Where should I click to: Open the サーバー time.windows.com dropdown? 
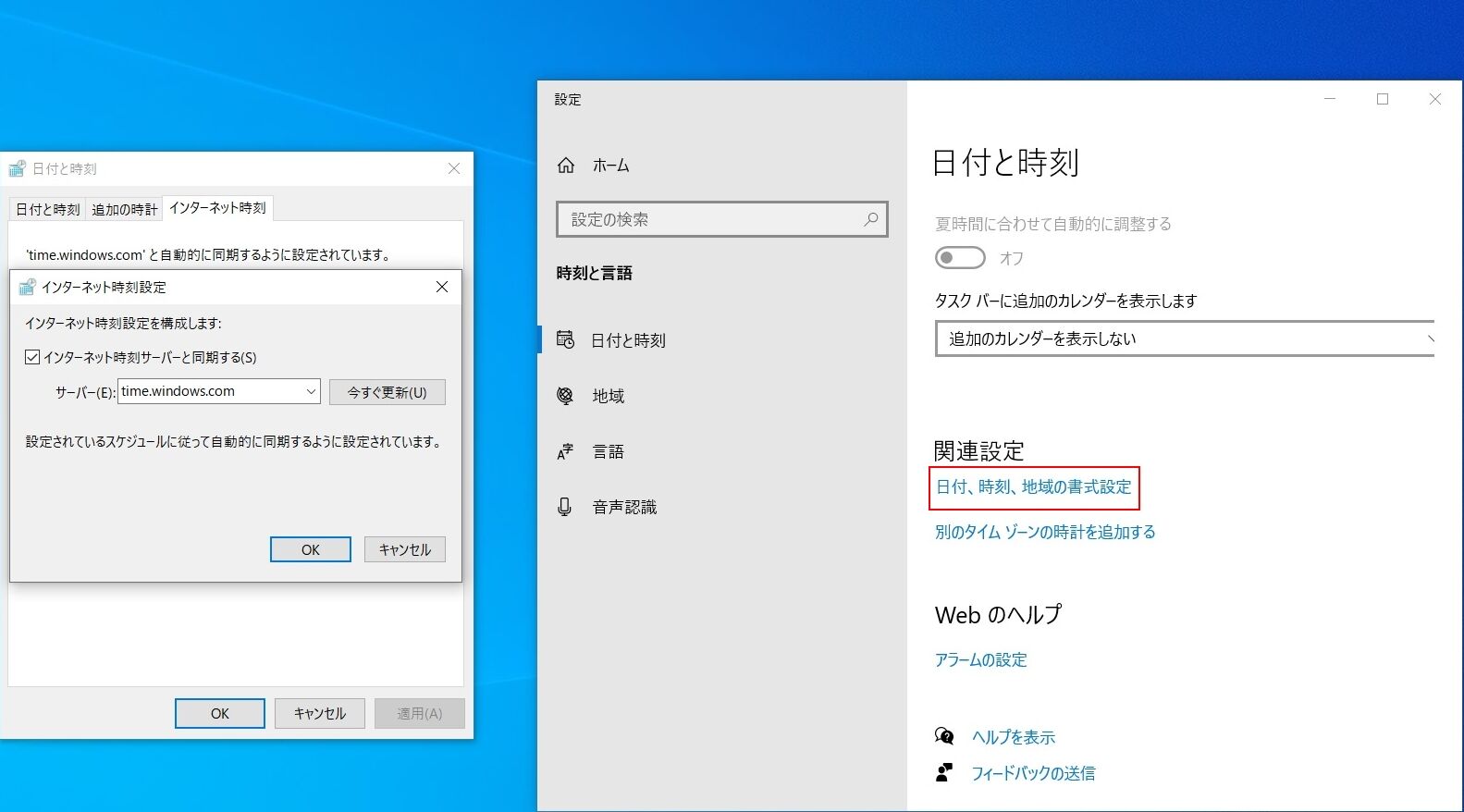[x=218, y=391]
